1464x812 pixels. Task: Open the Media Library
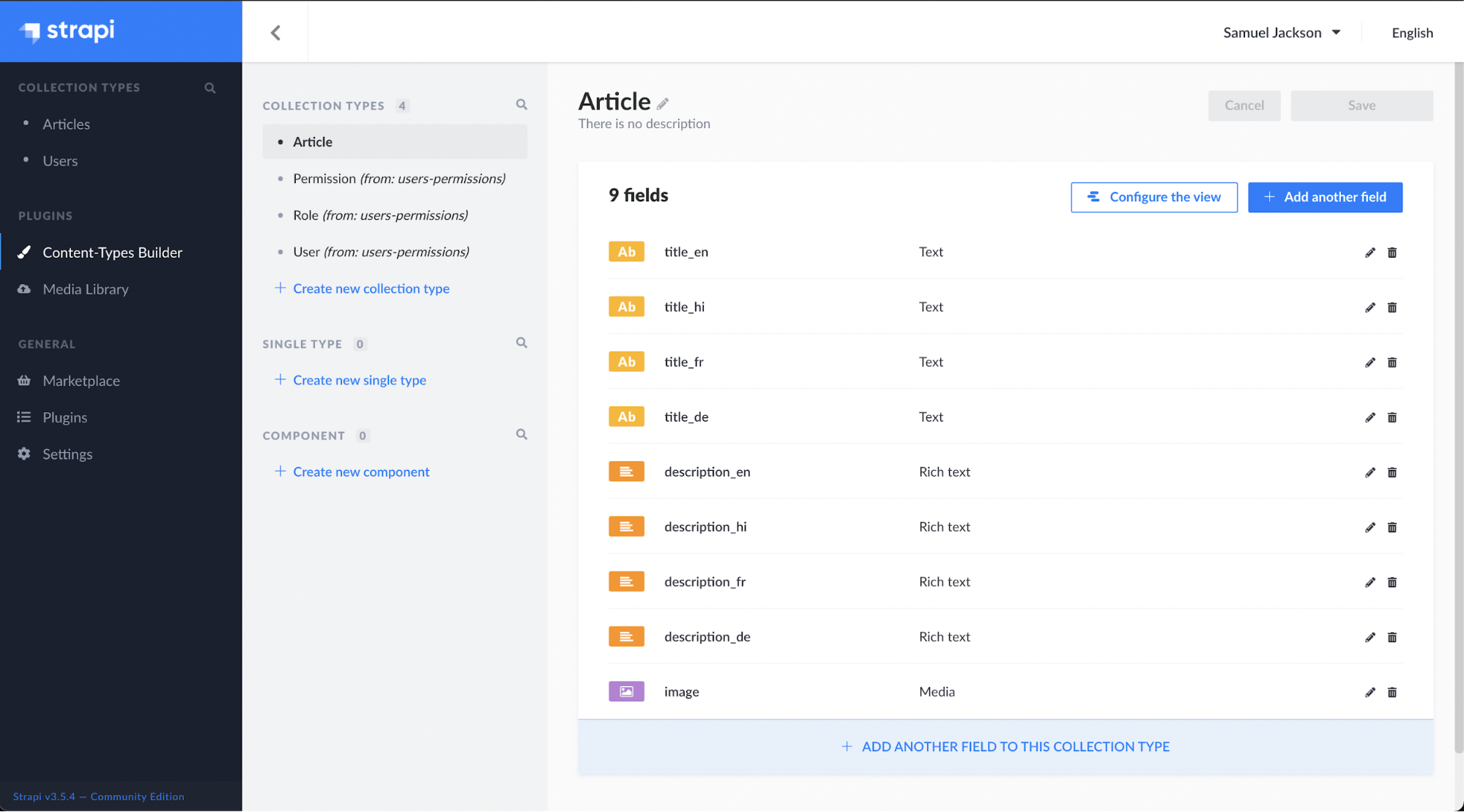point(84,288)
